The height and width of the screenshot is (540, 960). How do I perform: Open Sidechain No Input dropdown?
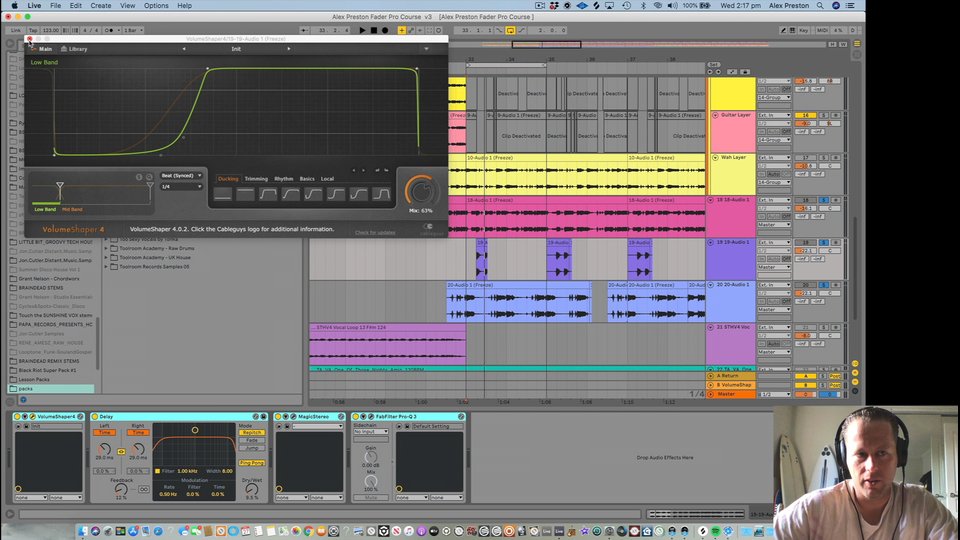[x=370, y=432]
